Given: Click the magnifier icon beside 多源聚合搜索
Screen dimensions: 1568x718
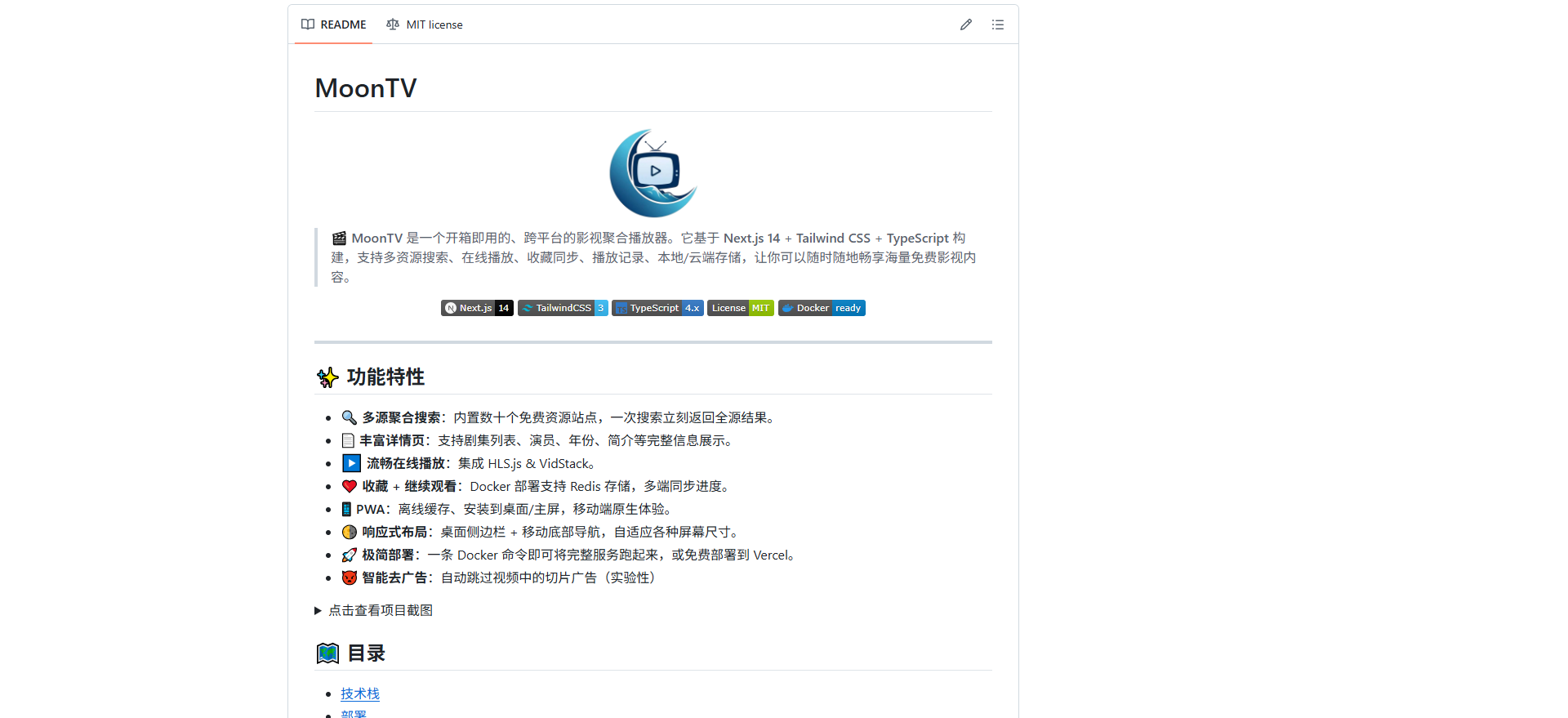Looking at the screenshot, I should coord(350,417).
